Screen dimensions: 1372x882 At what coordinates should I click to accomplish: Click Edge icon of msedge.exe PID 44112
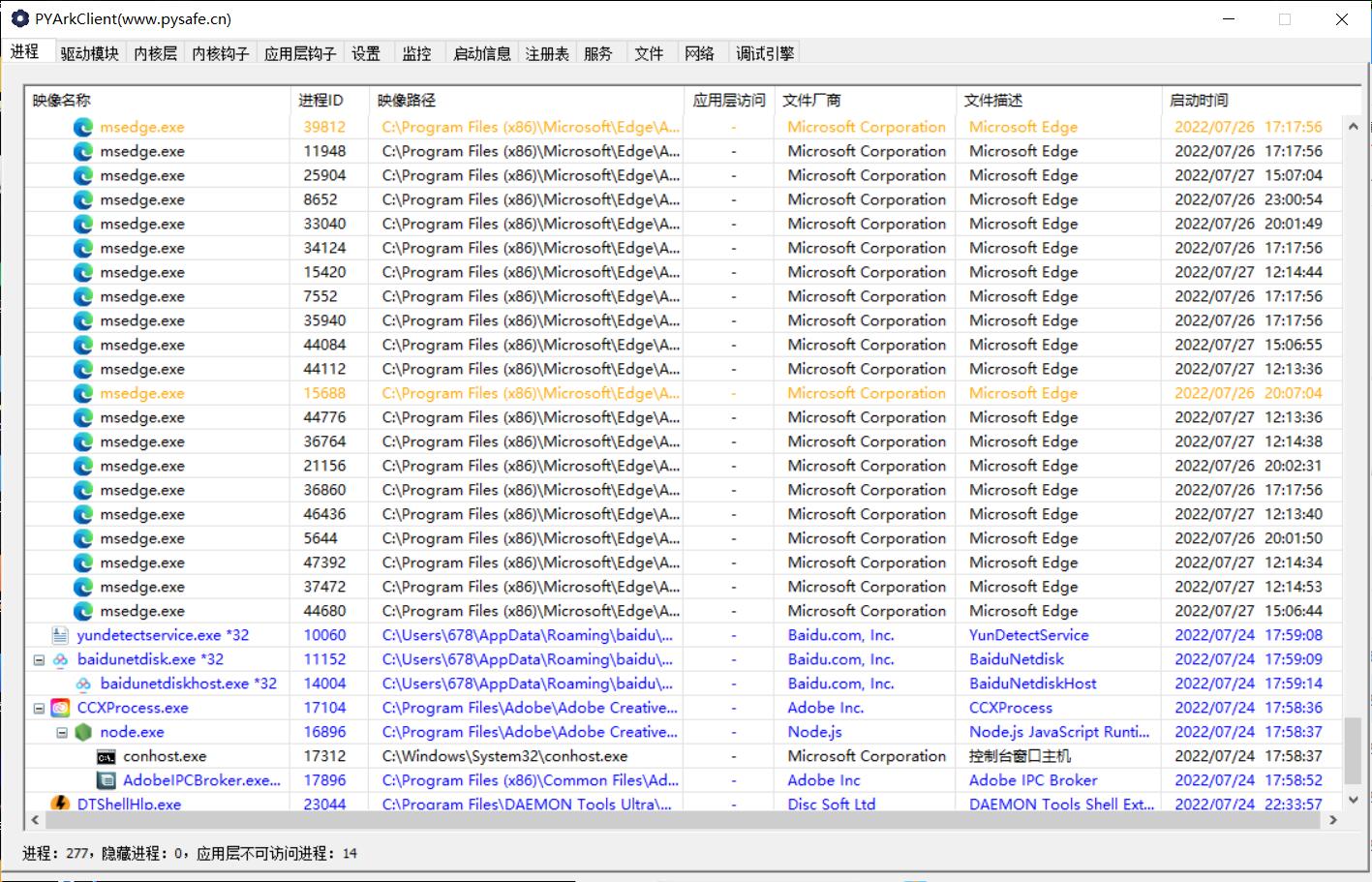(x=83, y=369)
